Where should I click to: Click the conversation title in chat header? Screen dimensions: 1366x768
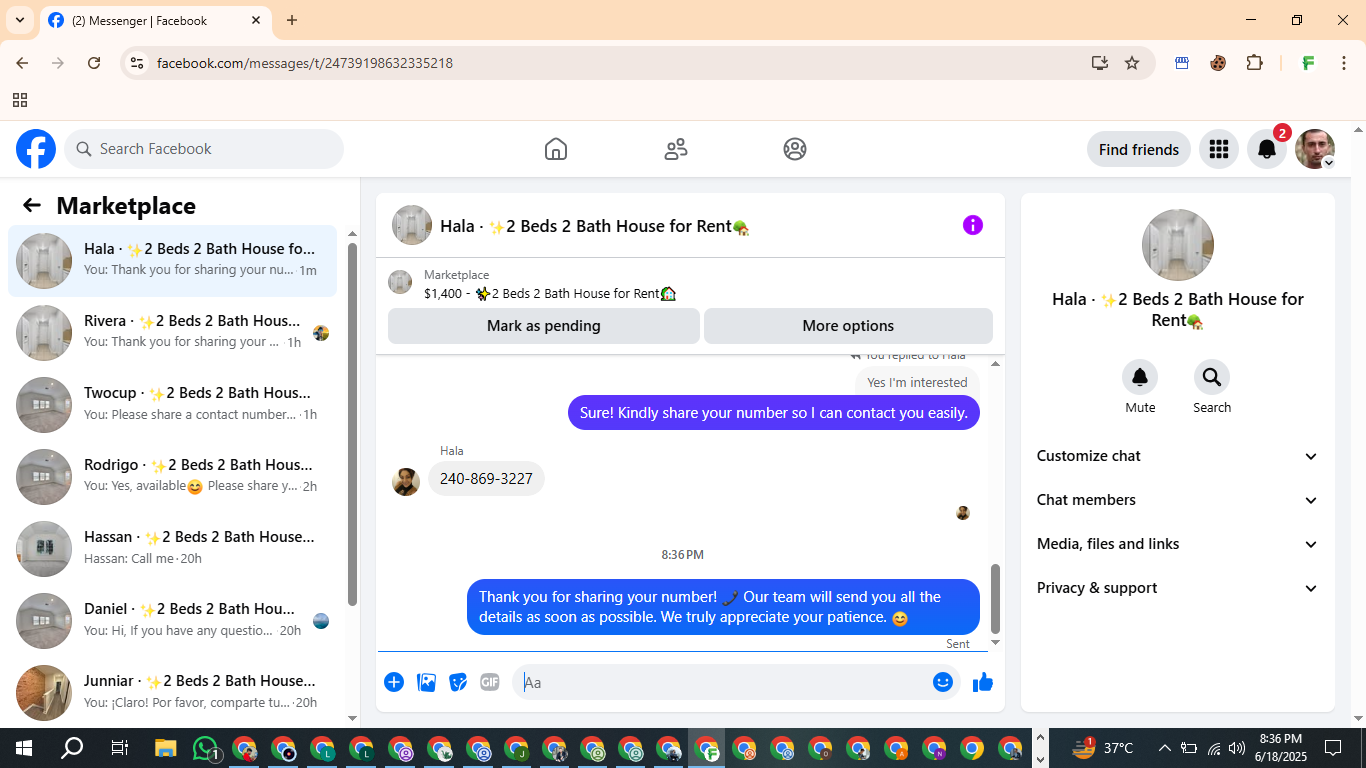(x=595, y=226)
